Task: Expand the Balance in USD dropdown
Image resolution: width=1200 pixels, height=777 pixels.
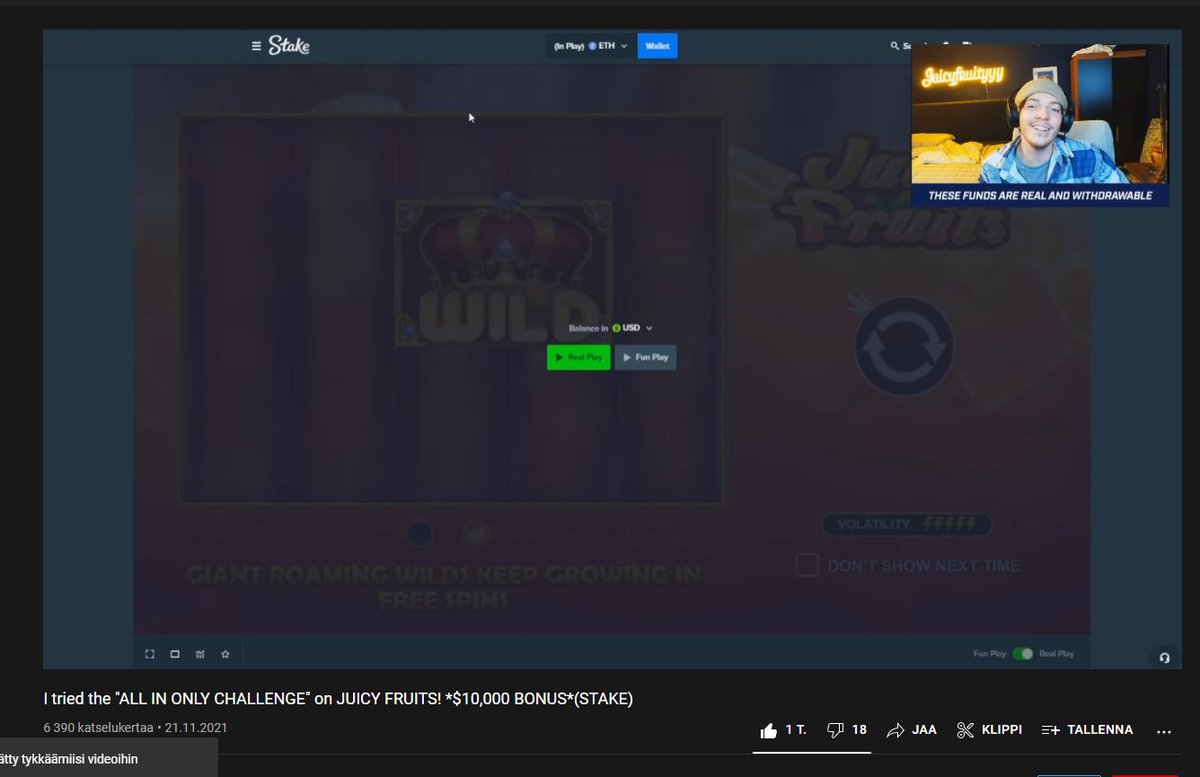Action: click(611, 328)
